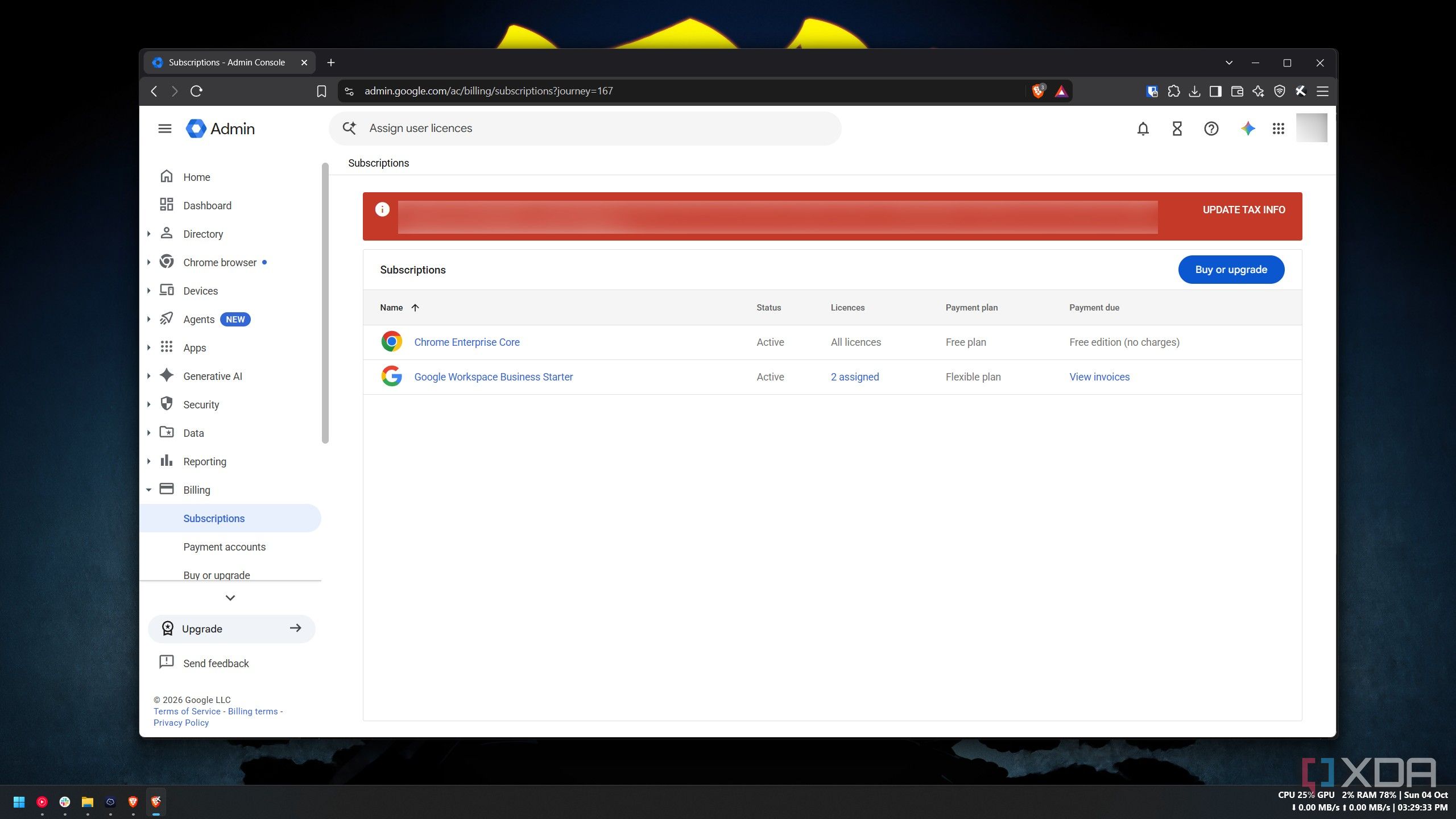Image resolution: width=1456 pixels, height=819 pixels.
Task: Click the Assign user licences search field
Action: 585,129
